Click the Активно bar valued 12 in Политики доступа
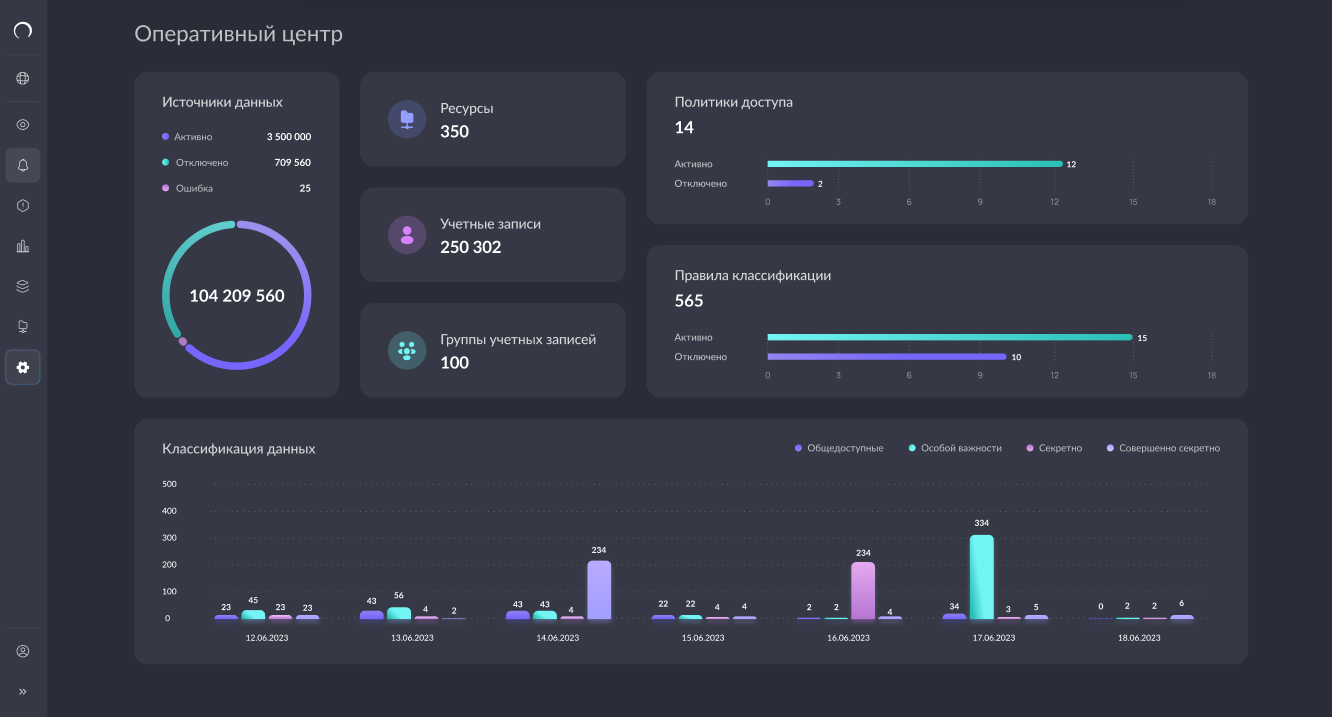Image resolution: width=1332 pixels, height=717 pixels. pos(915,164)
